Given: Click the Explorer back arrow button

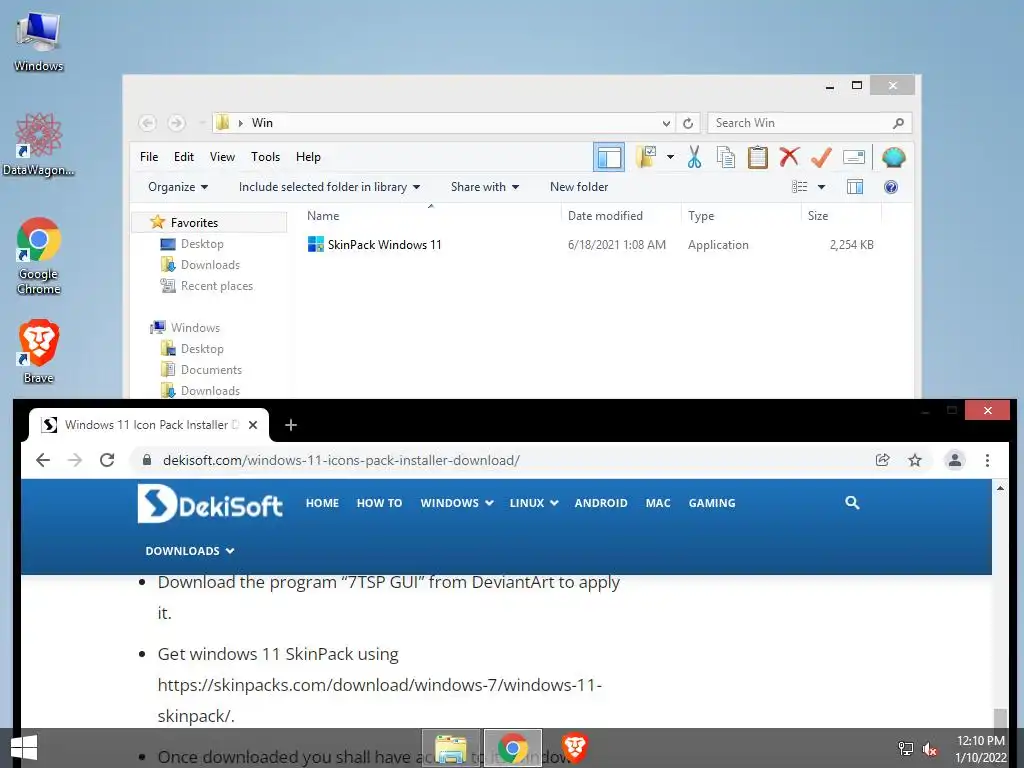Looking at the screenshot, I should coord(148,123).
